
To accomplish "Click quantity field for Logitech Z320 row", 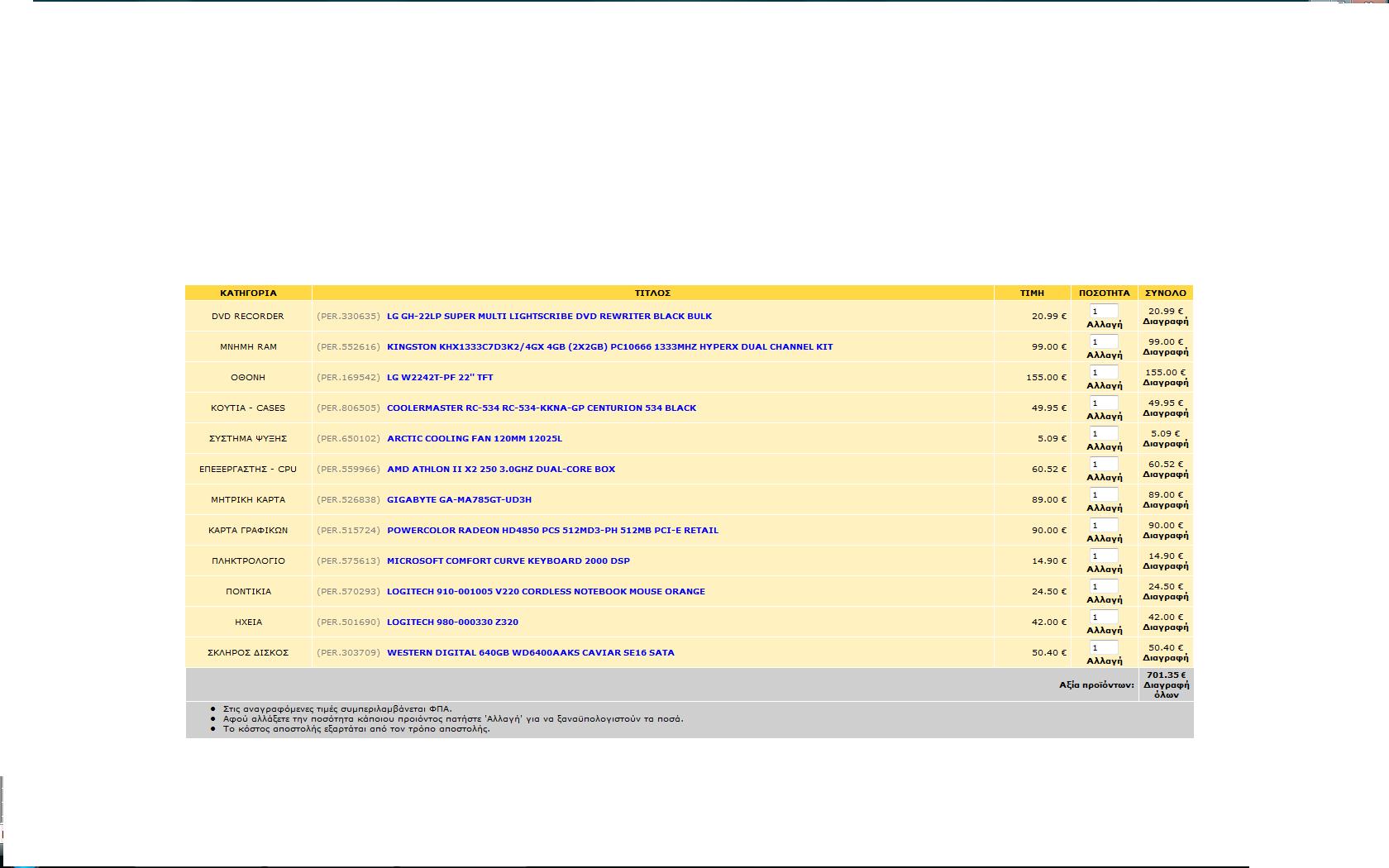I will tap(1103, 618).
